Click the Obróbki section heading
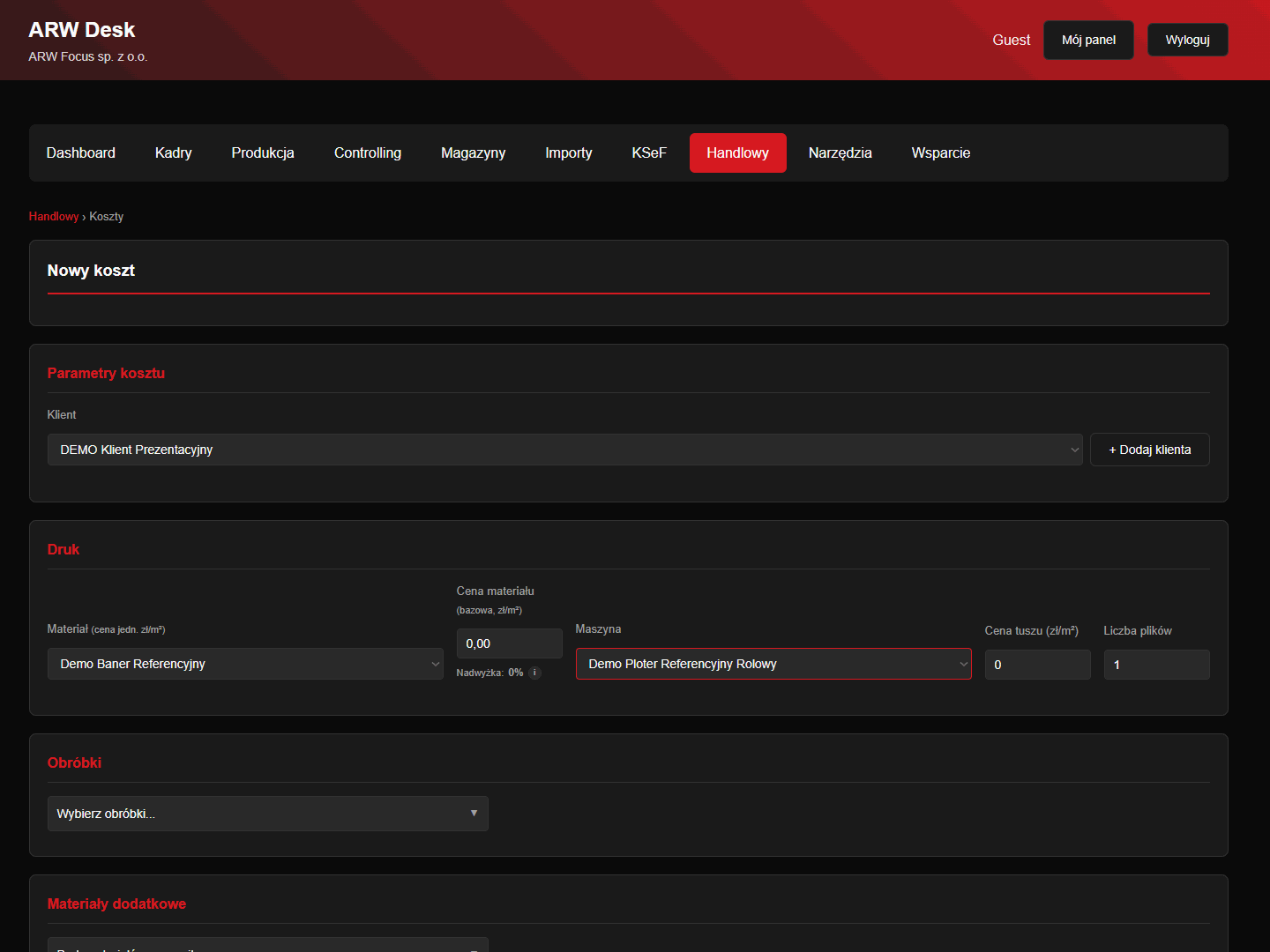Viewport: 1270px width, 952px height. click(74, 762)
